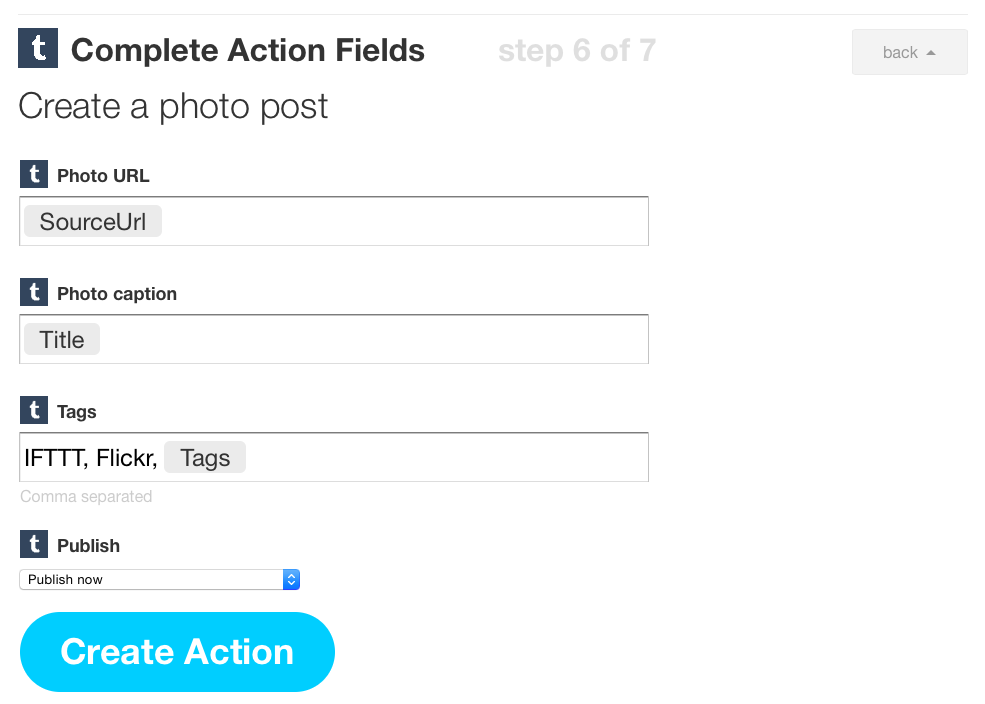Go back using the back button
985x704 pixels.
(909, 52)
